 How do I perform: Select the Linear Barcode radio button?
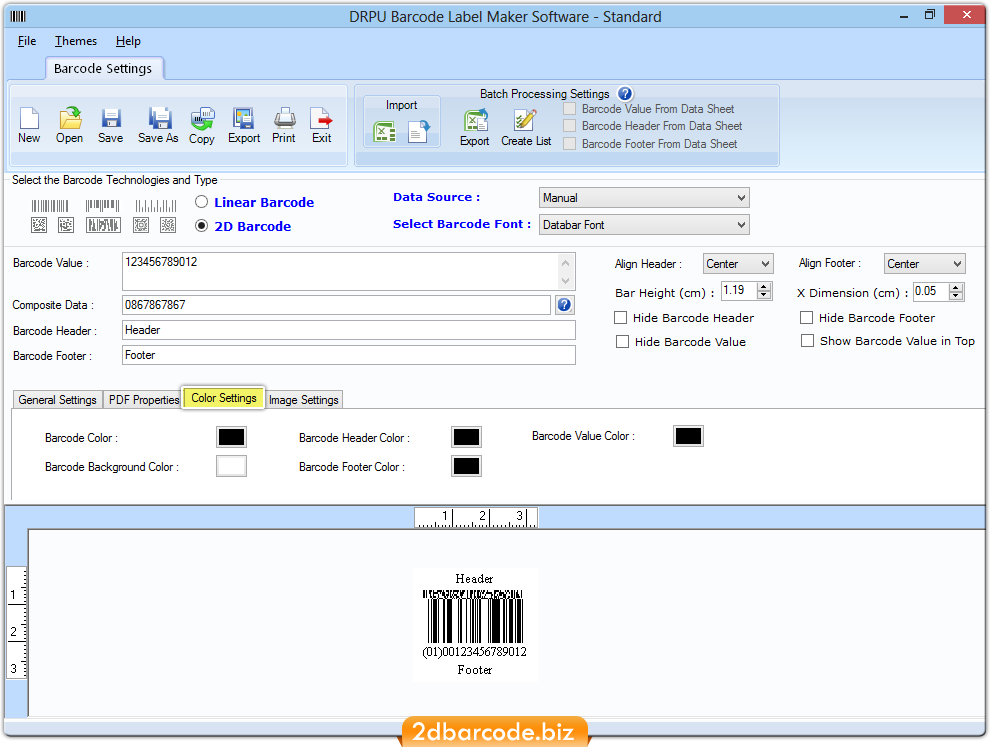tap(201, 202)
